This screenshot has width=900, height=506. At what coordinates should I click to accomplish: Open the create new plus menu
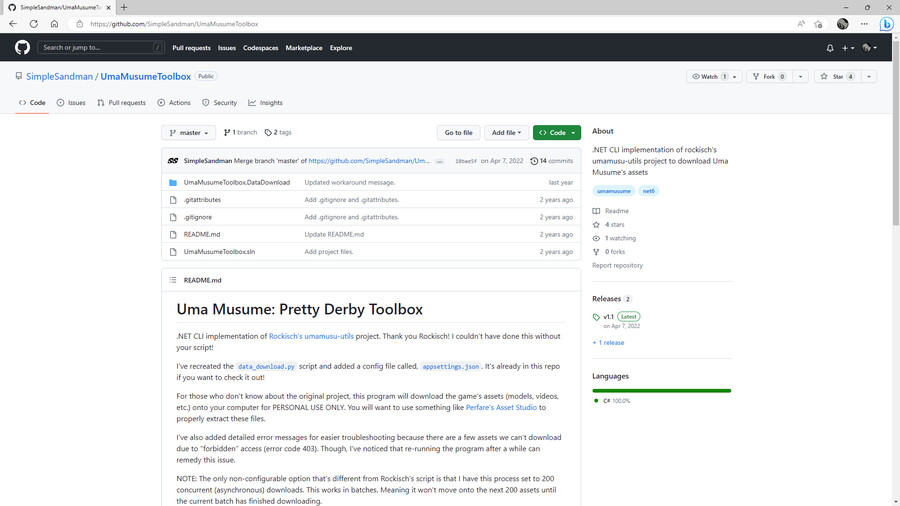click(848, 48)
